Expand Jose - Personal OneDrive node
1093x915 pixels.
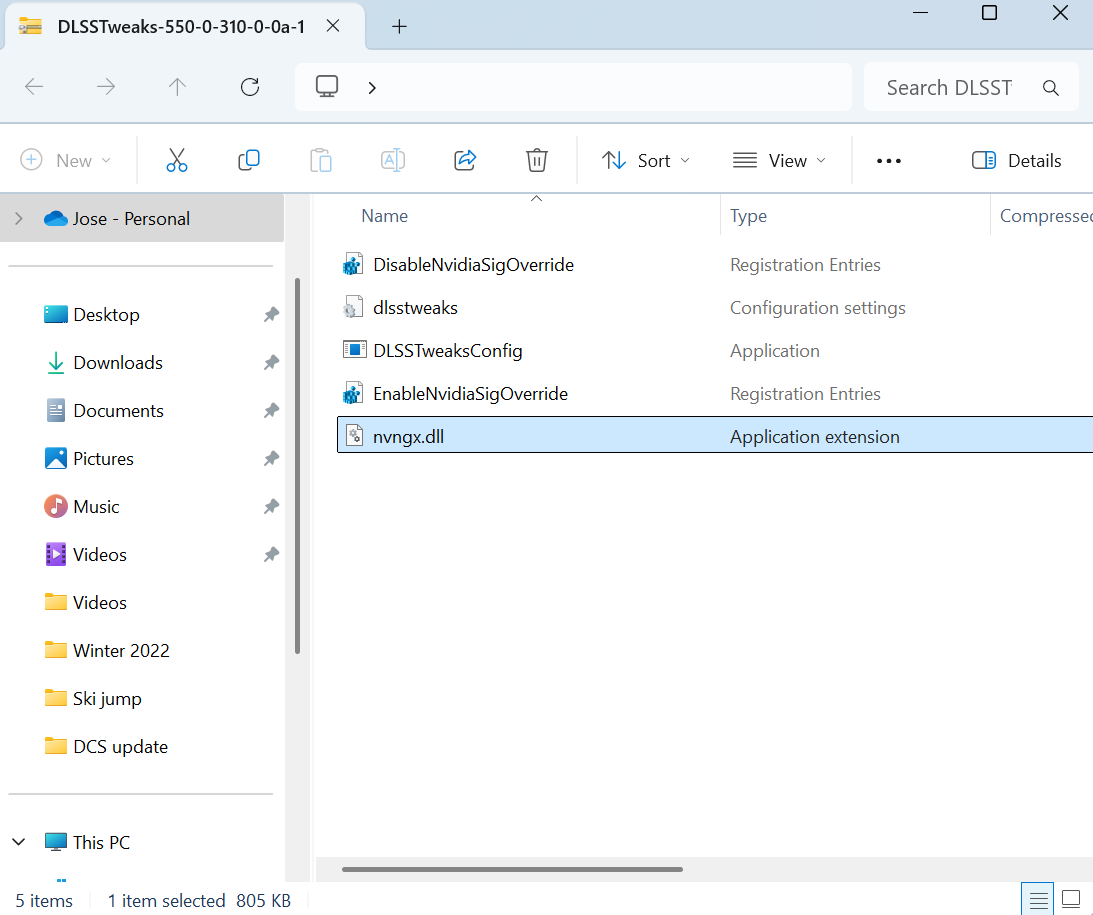[19, 219]
